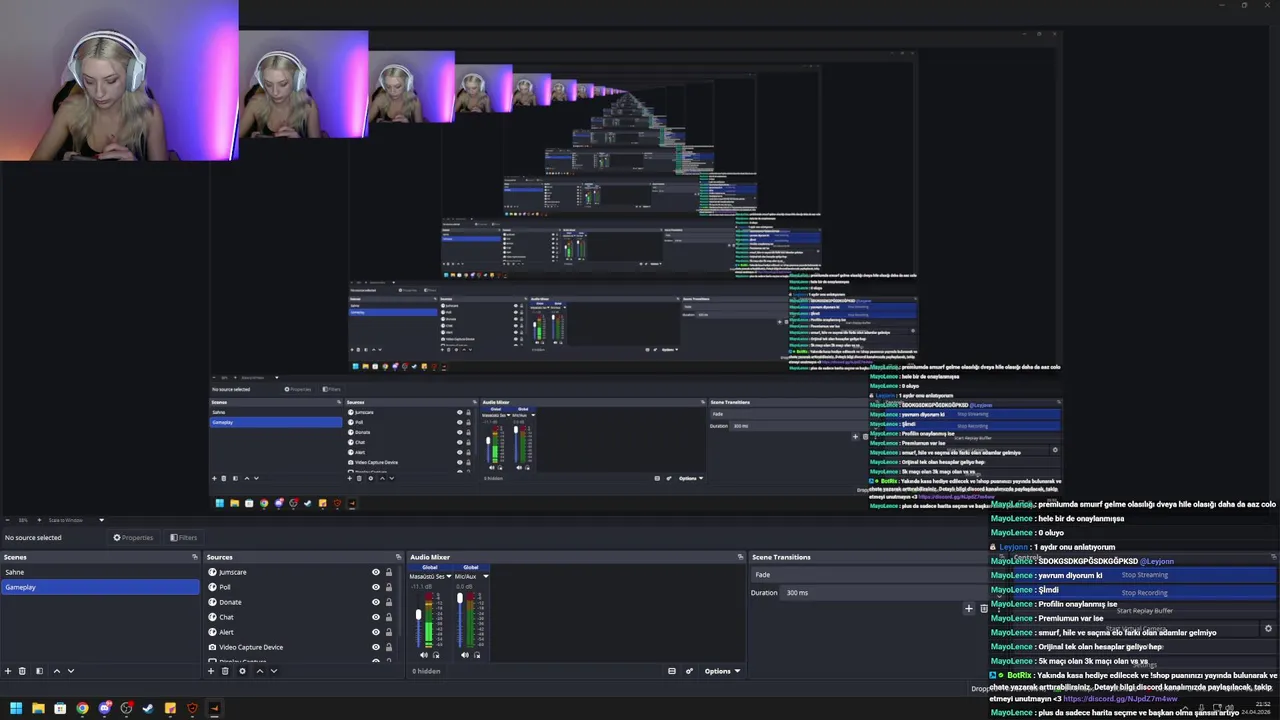This screenshot has width=1280, height=720.
Task: Hide the Chat source
Action: click(x=376, y=617)
